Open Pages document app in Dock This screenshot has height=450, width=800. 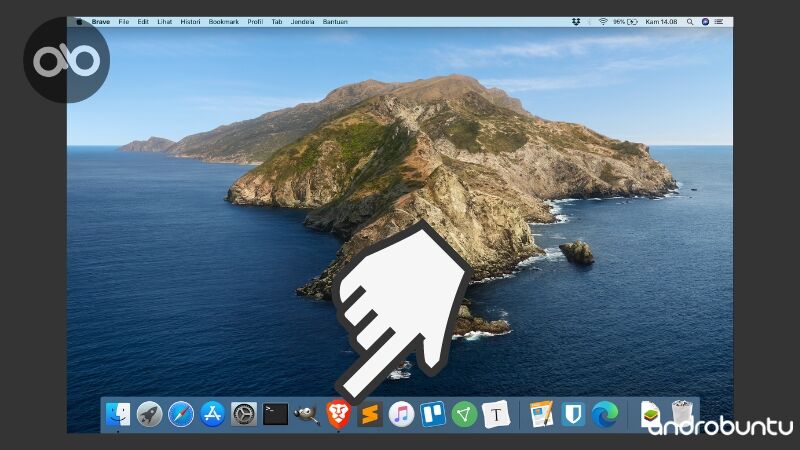click(x=541, y=414)
